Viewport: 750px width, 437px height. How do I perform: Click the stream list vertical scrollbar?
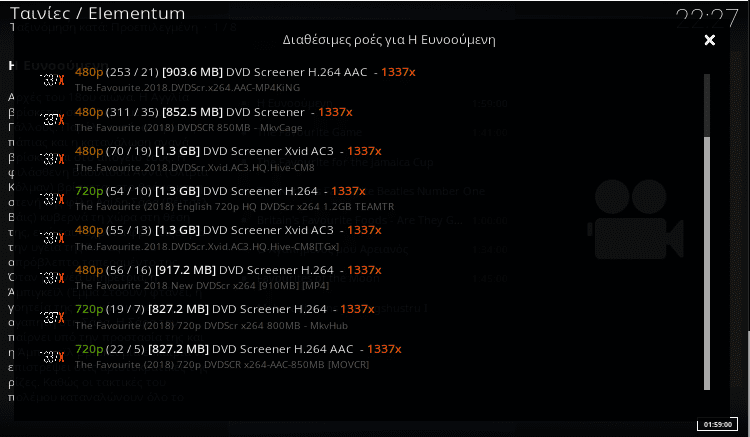(707, 232)
